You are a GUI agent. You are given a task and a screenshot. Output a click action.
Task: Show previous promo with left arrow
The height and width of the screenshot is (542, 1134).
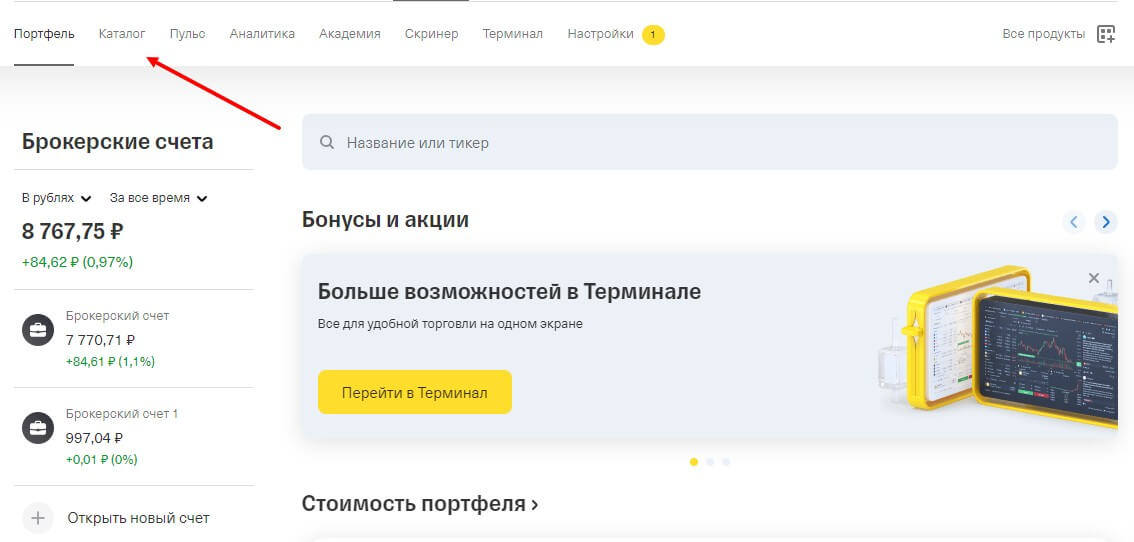tap(1074, 222)
